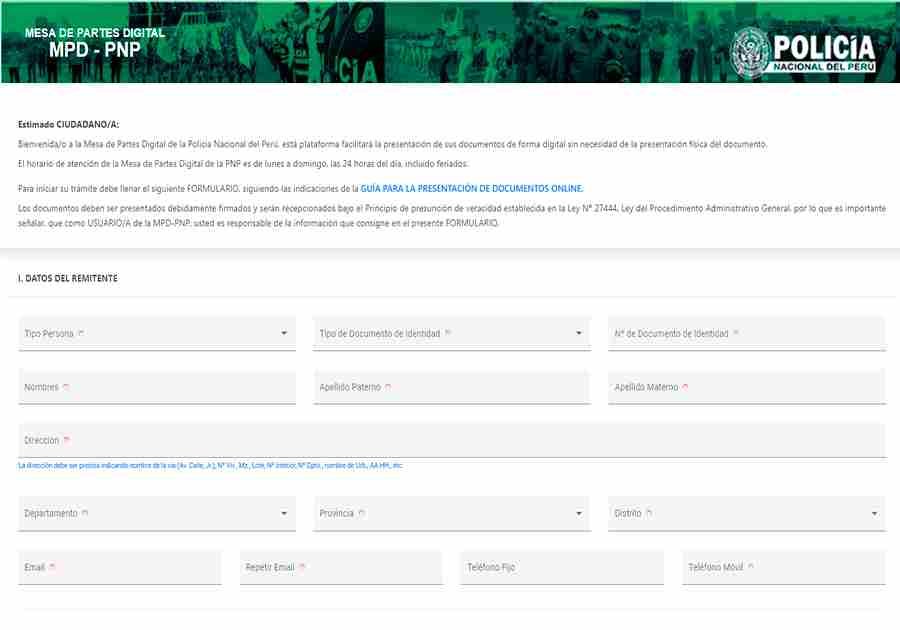Click the POLICÍA NACIONAL DEL PERÚ logo text
Screen dimensions: 900x630
(823, 52)
